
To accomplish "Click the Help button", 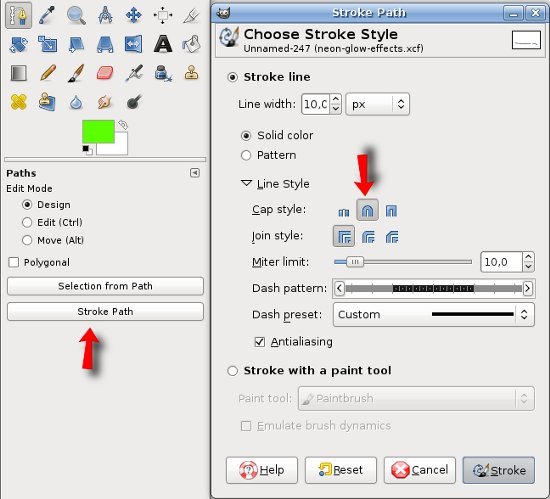I will click(262, 470).
